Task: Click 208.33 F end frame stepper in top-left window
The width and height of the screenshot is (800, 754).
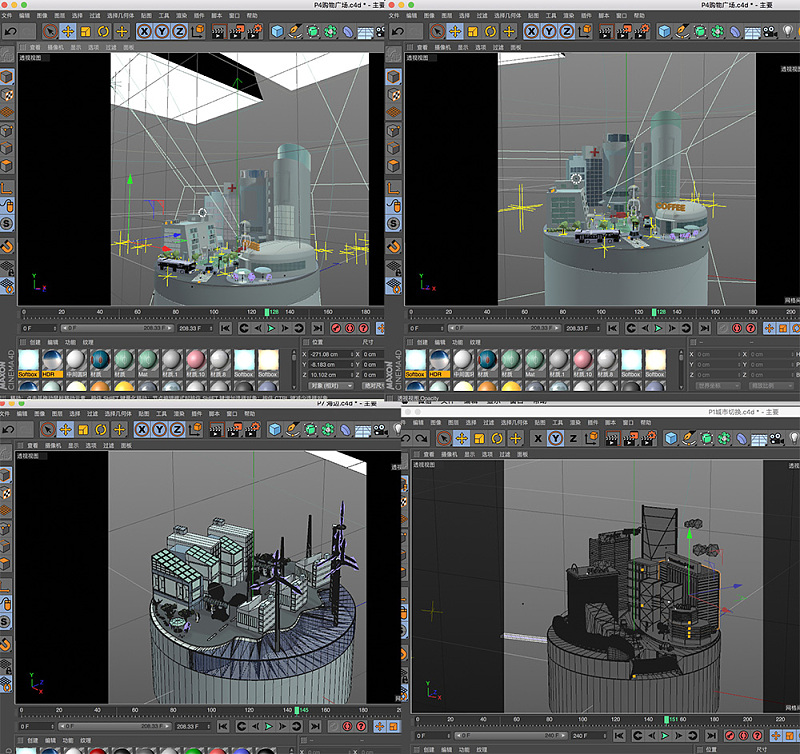Action: click(195, 328)
